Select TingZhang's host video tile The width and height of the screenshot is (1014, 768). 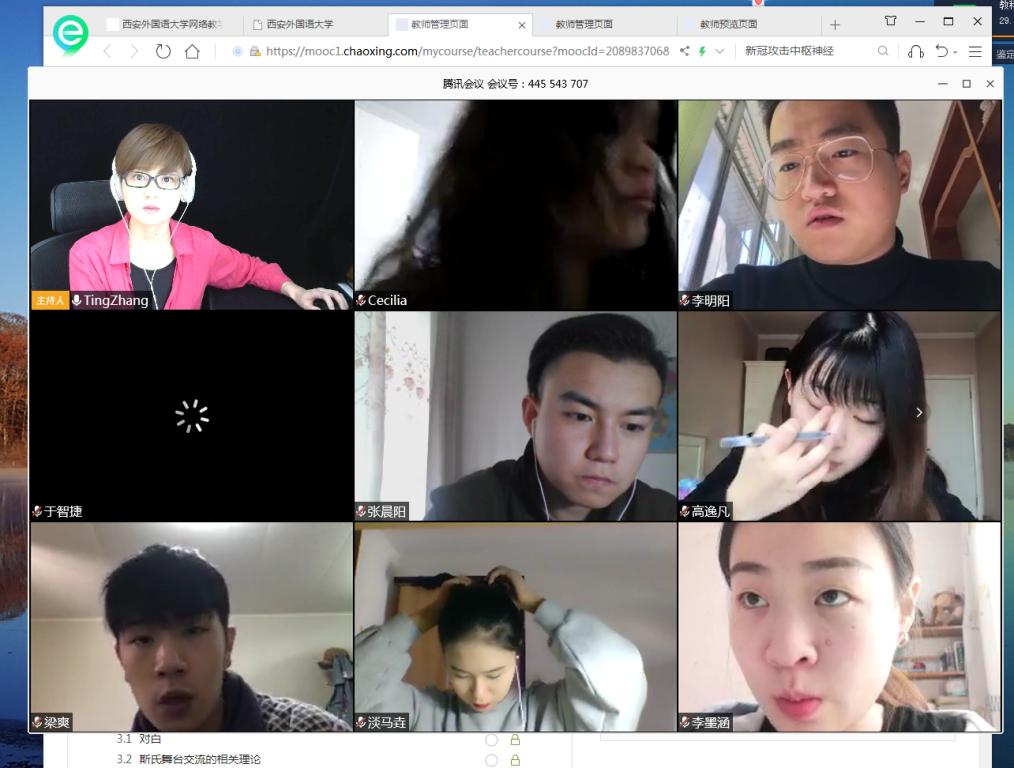coord(191,204)
